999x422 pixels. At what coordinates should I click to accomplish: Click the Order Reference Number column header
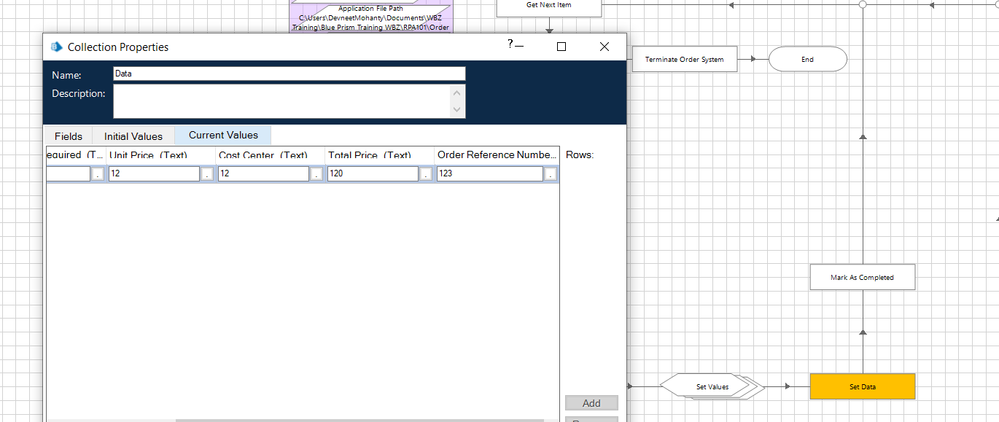(x=497, y=155)
